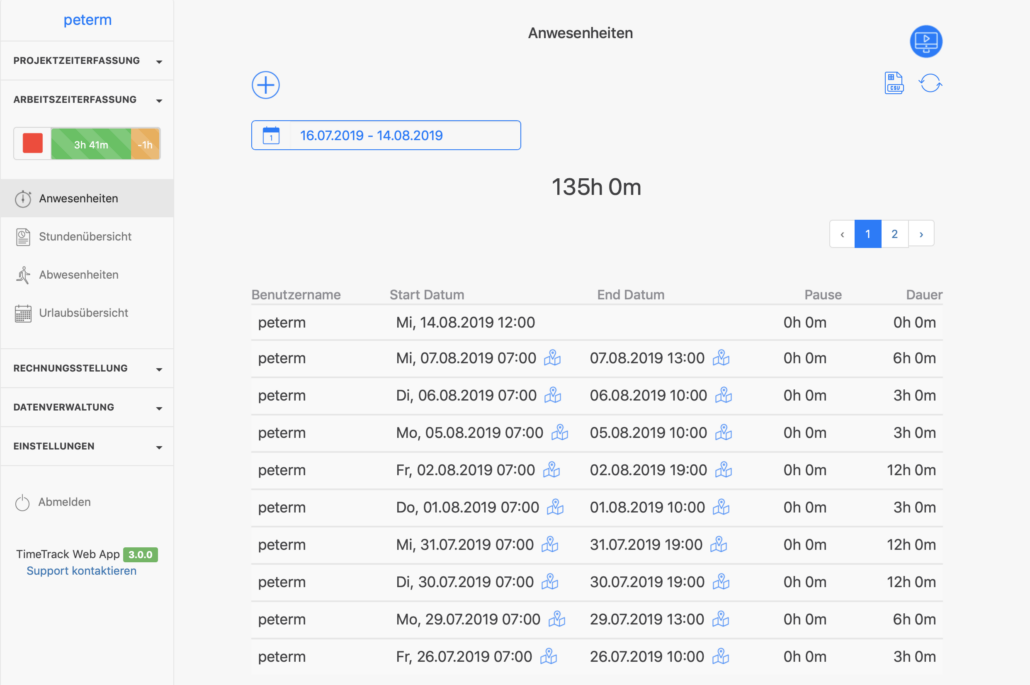Image resolution: width=1030 pixels, height=685 pixels.
Task: Open map location for end 26.07.2019 10:00
Action: pos(721,657)
